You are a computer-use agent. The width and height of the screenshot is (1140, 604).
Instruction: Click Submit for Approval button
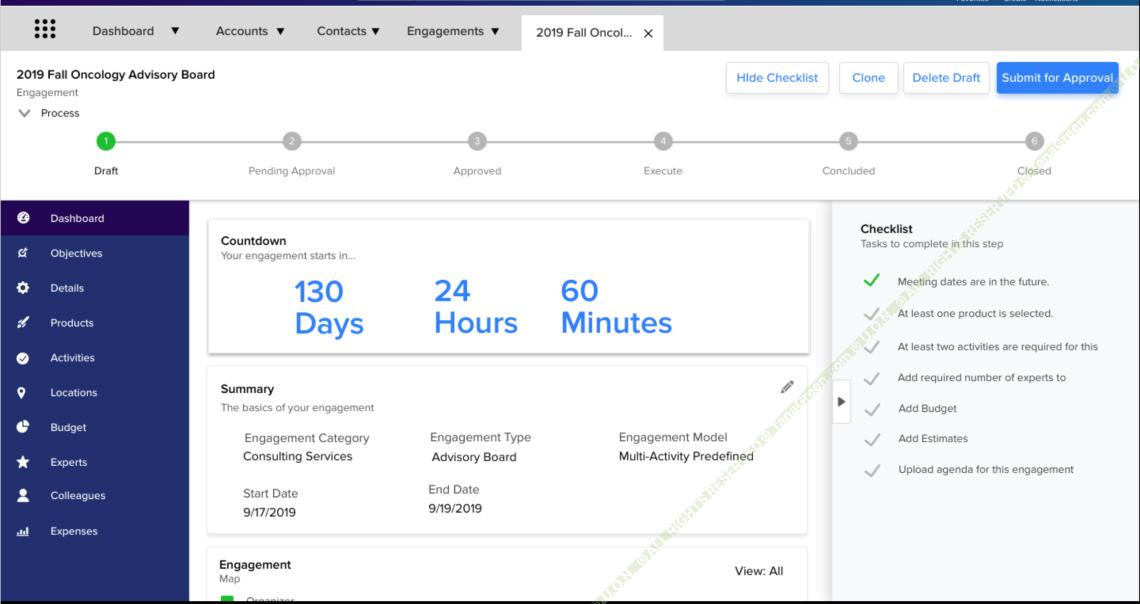(1057, 78)
